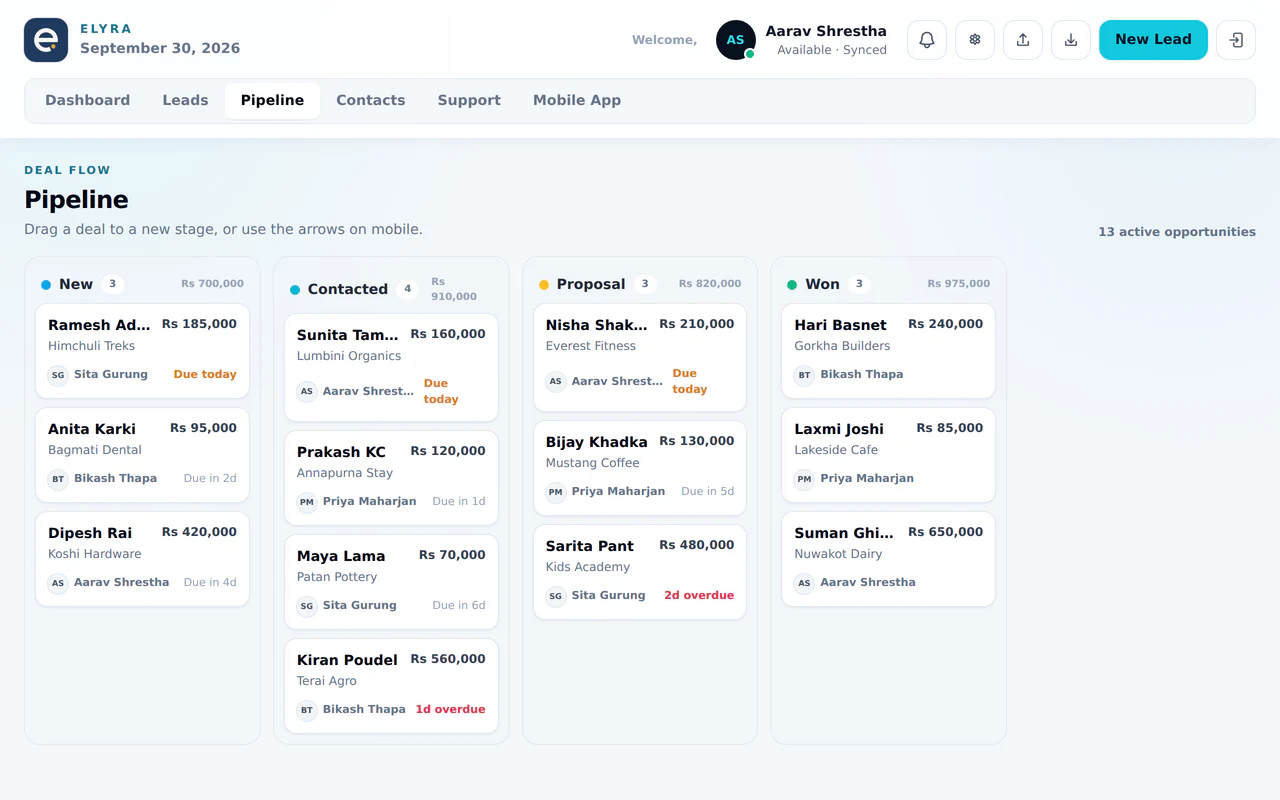Create a lead with New Lead button
This screenshot has height=800, width=1280.
point(1153,40)
